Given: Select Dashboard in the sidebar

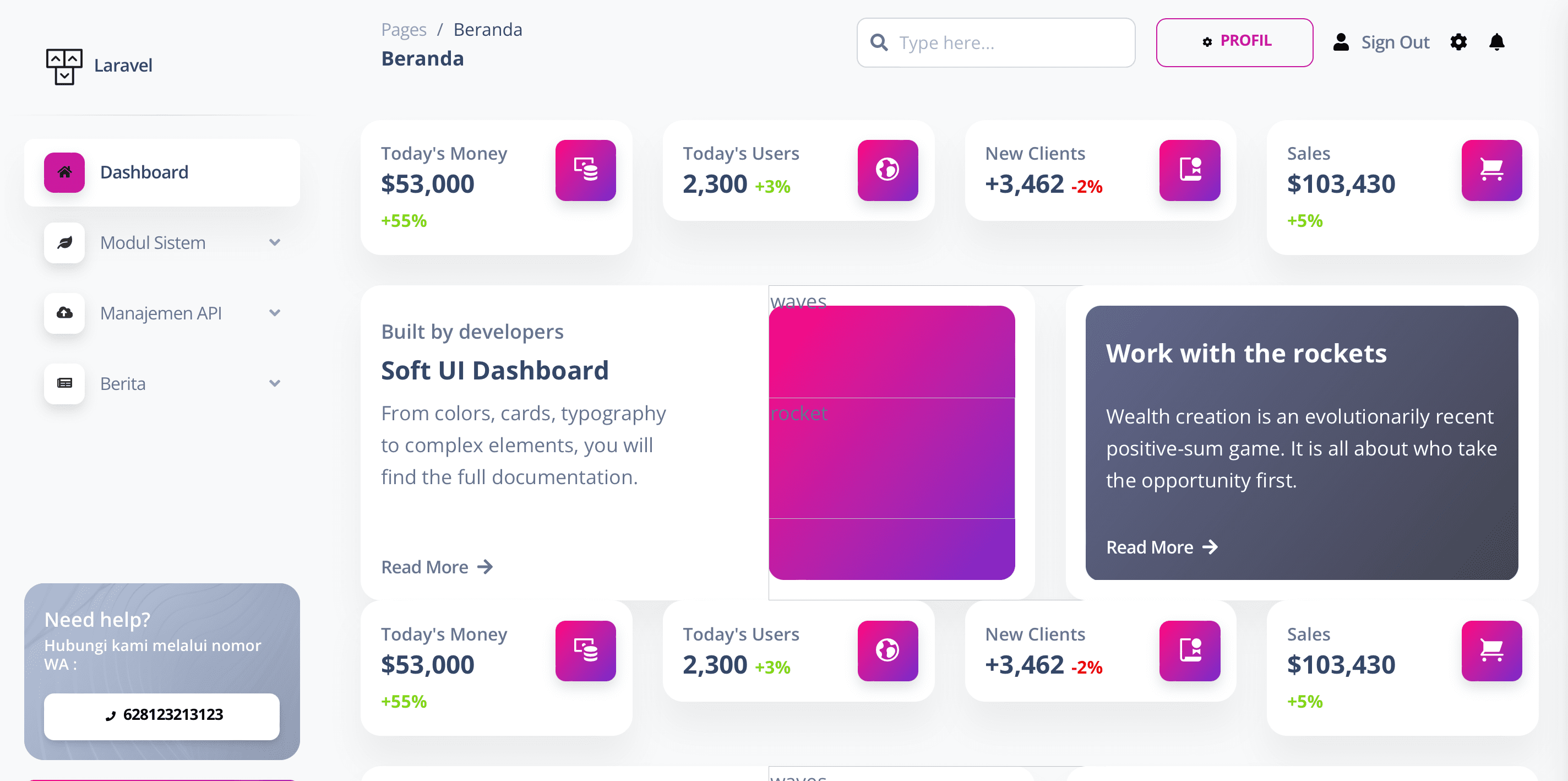Looking at the screenshot, I should [x=144, y=172].
